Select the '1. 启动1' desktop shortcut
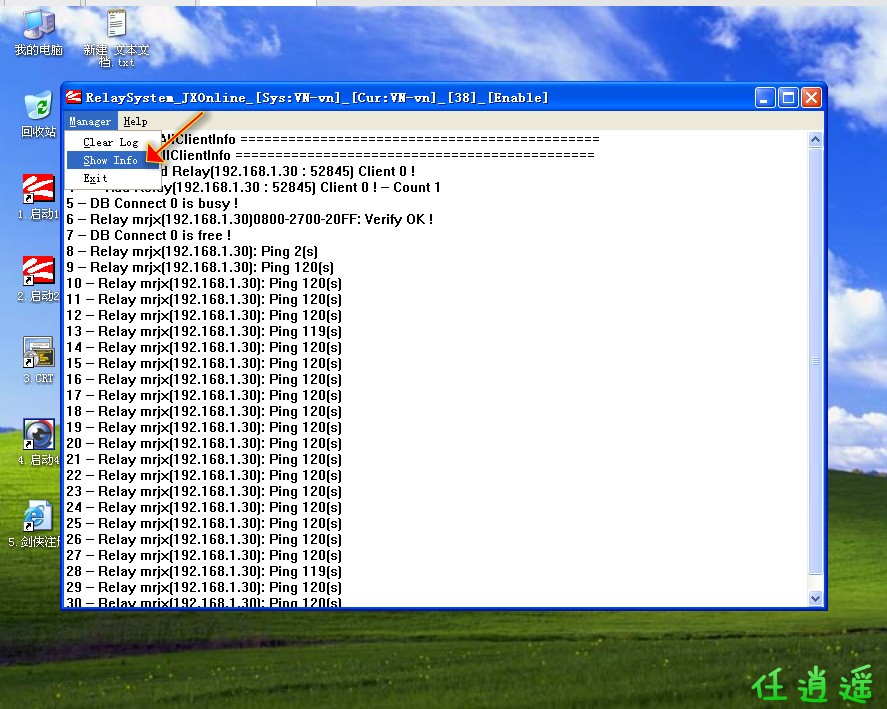Viewport: 887px width, 709px height. coord(38,196)
